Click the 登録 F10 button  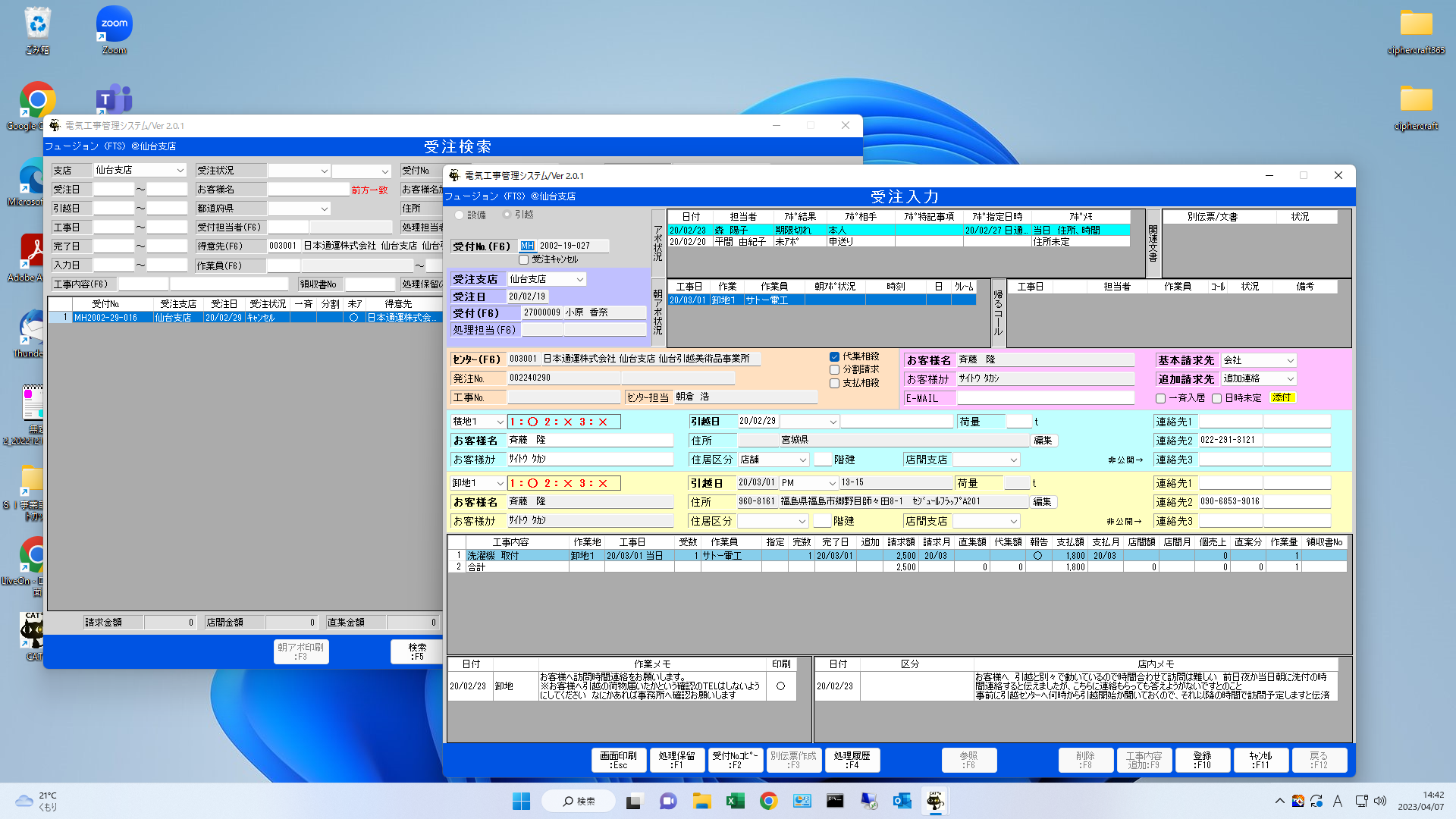(x=1202, y=760)
